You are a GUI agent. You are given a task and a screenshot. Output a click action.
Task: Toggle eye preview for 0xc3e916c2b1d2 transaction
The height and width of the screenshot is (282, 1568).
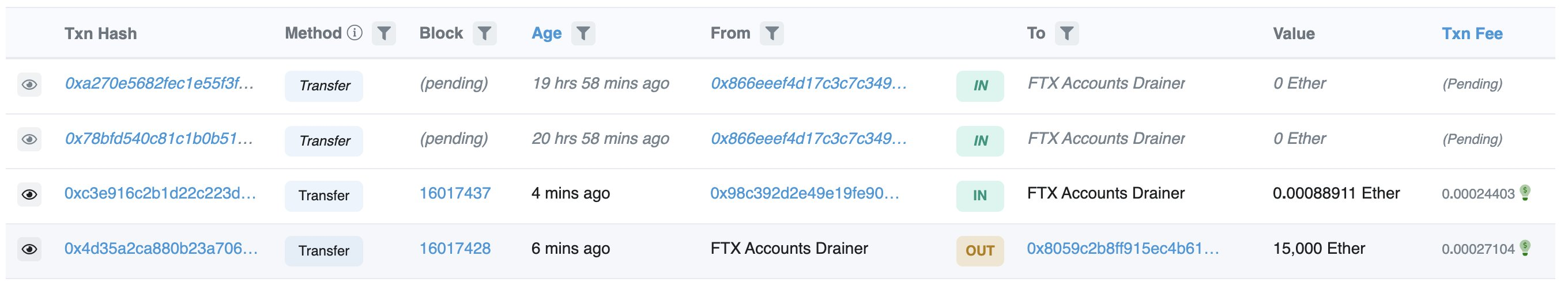click(x=29, y=195)
